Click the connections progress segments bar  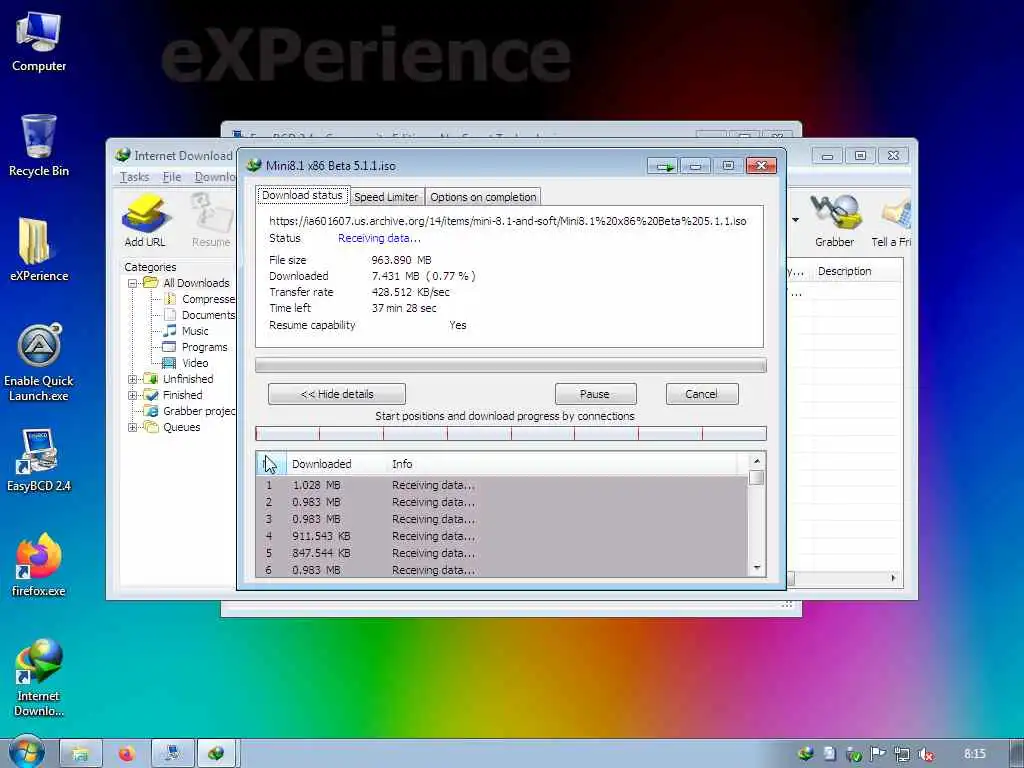[x=511, y=433]
